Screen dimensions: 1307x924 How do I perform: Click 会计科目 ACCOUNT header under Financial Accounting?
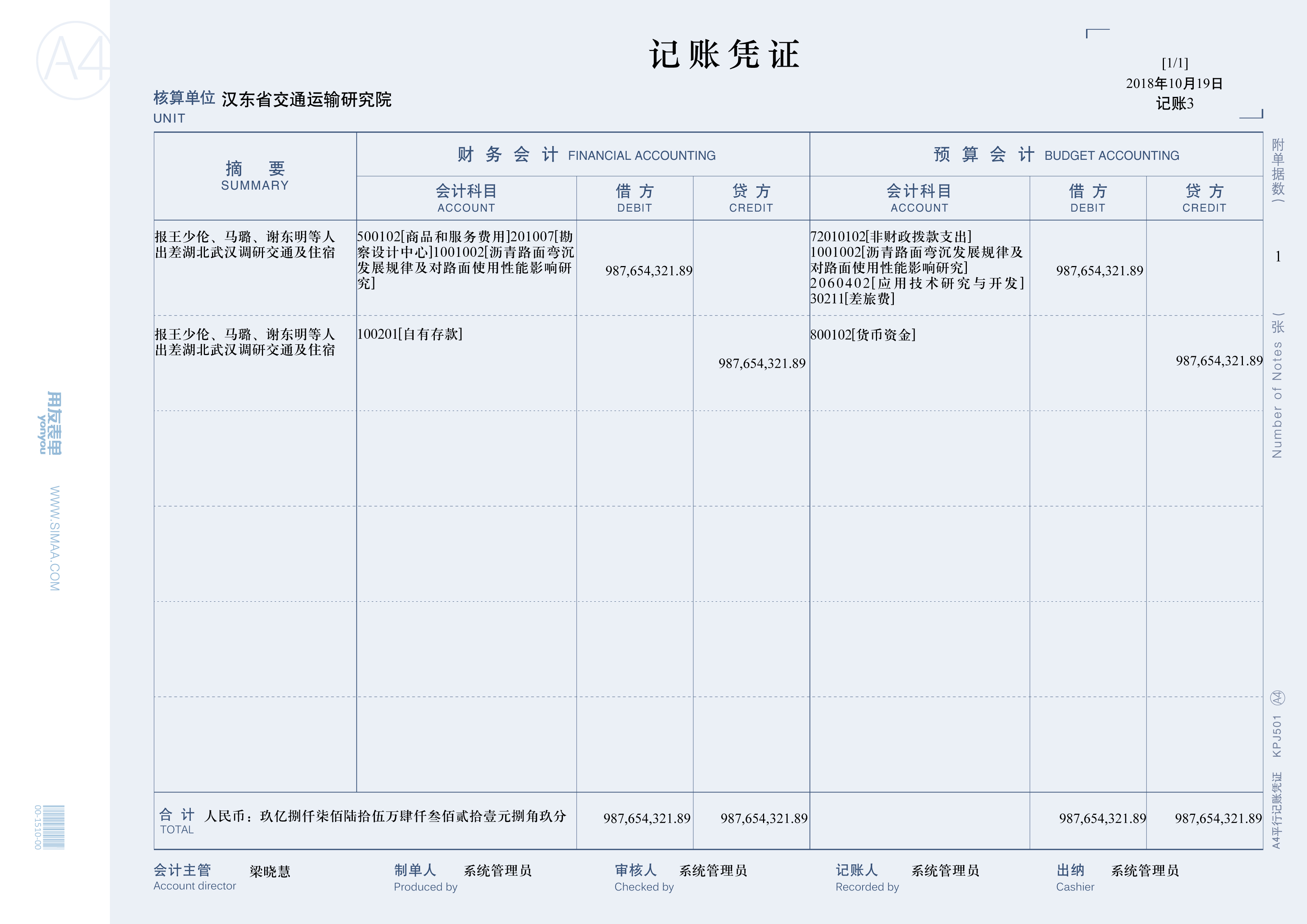tap(466, 198)
